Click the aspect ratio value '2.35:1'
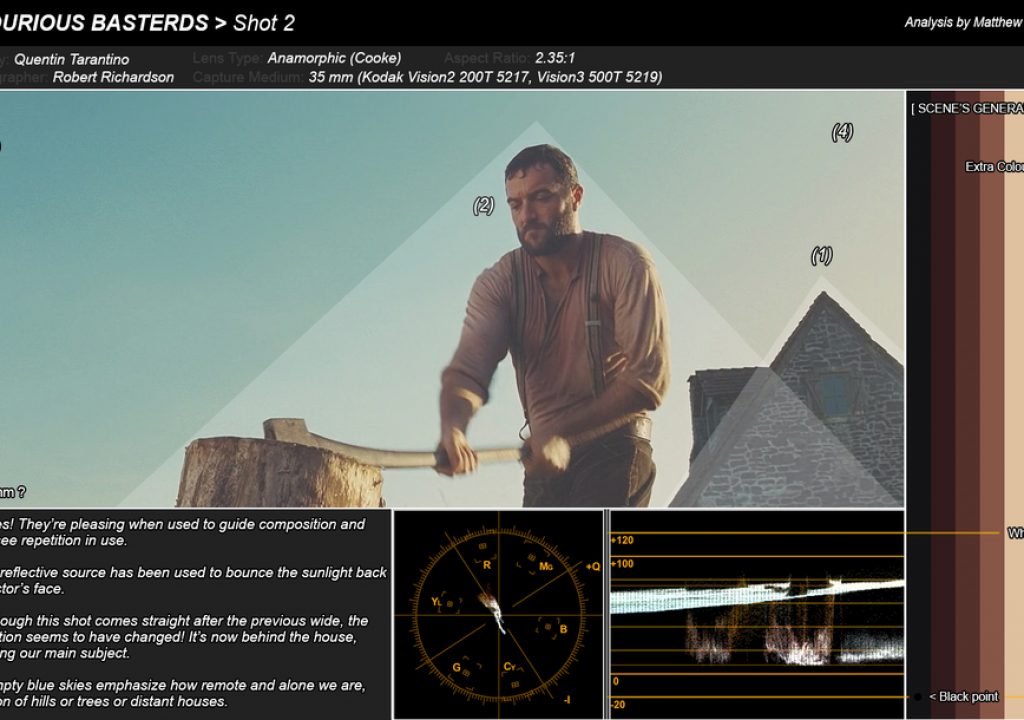Screen dimensions: 1024x720 coord(554,57)
